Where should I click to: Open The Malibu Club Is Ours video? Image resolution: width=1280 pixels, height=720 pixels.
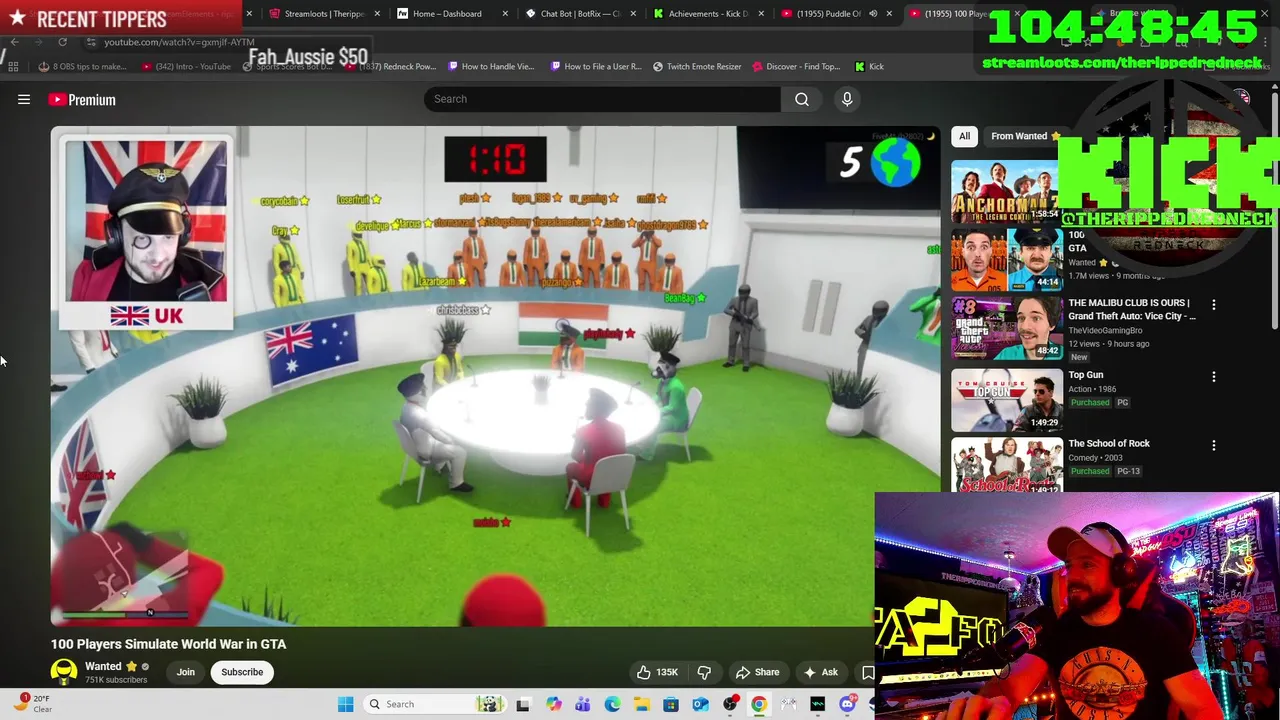(1131, 309)
